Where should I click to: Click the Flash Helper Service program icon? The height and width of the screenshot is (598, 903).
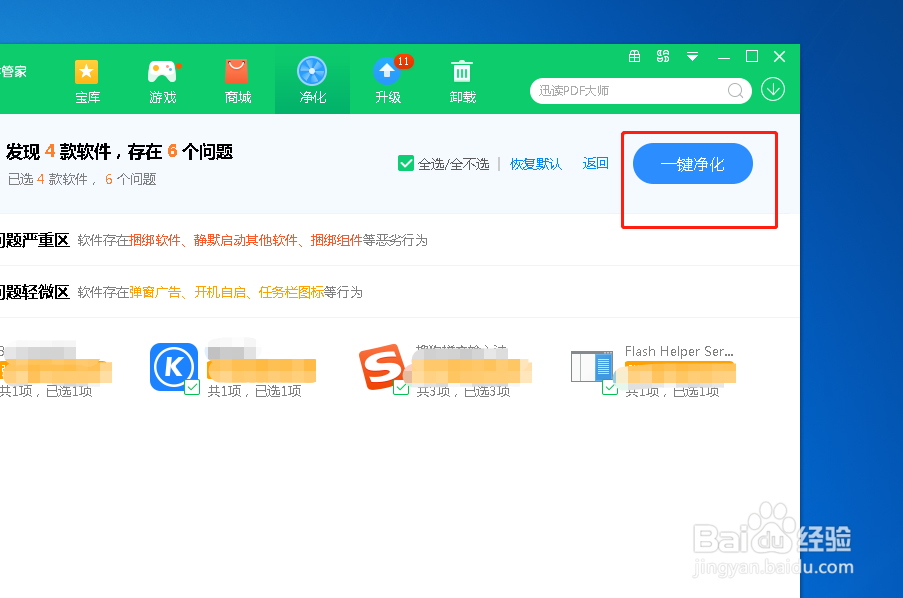click(591, 366)
